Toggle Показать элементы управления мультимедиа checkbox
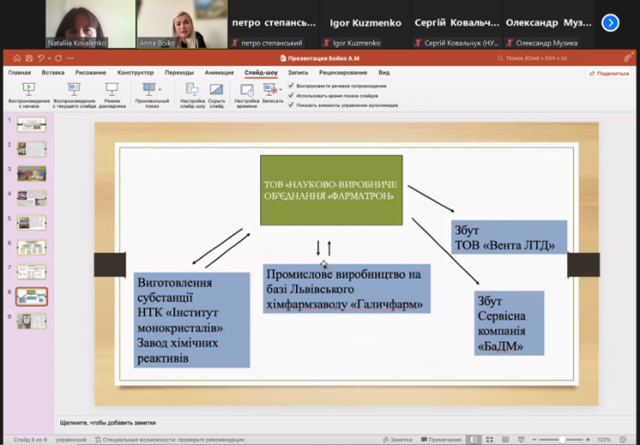 pyautogui.click(x=291, y=105)
